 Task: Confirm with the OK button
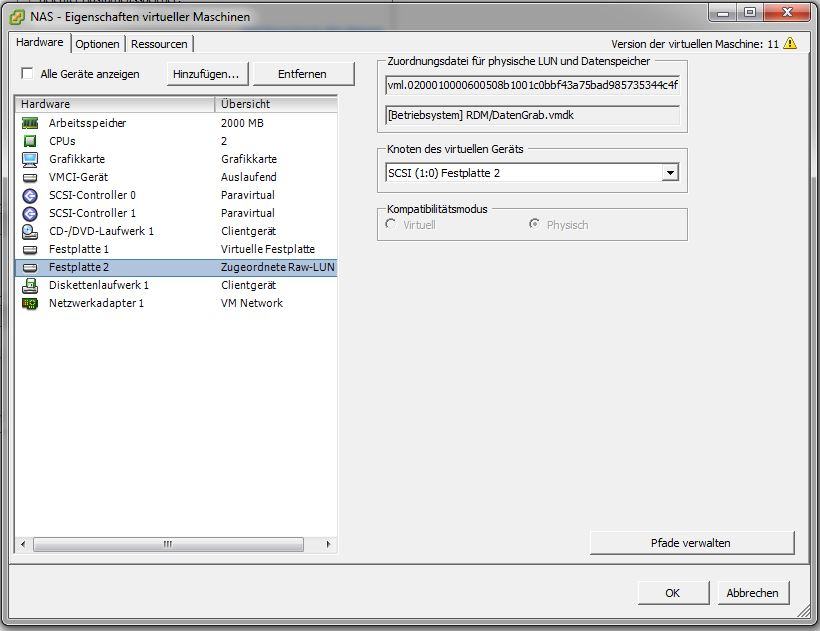point(673,593)
